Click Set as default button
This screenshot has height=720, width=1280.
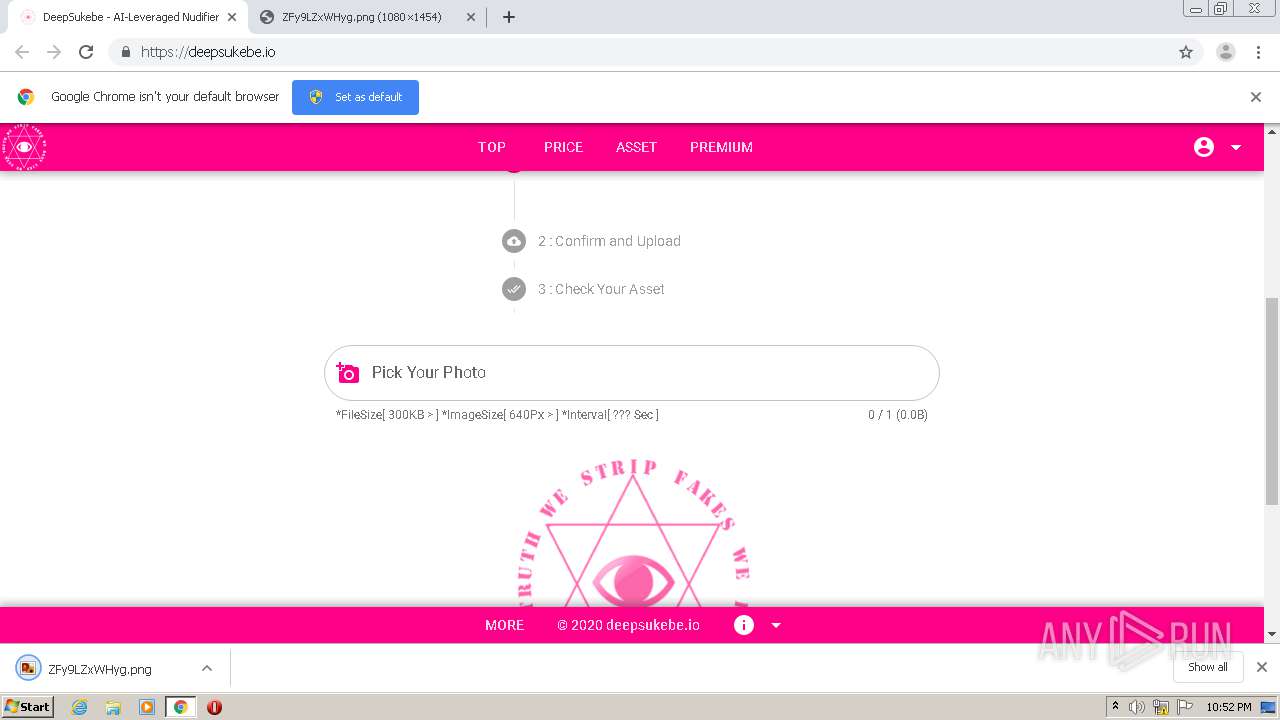point(355,97)
